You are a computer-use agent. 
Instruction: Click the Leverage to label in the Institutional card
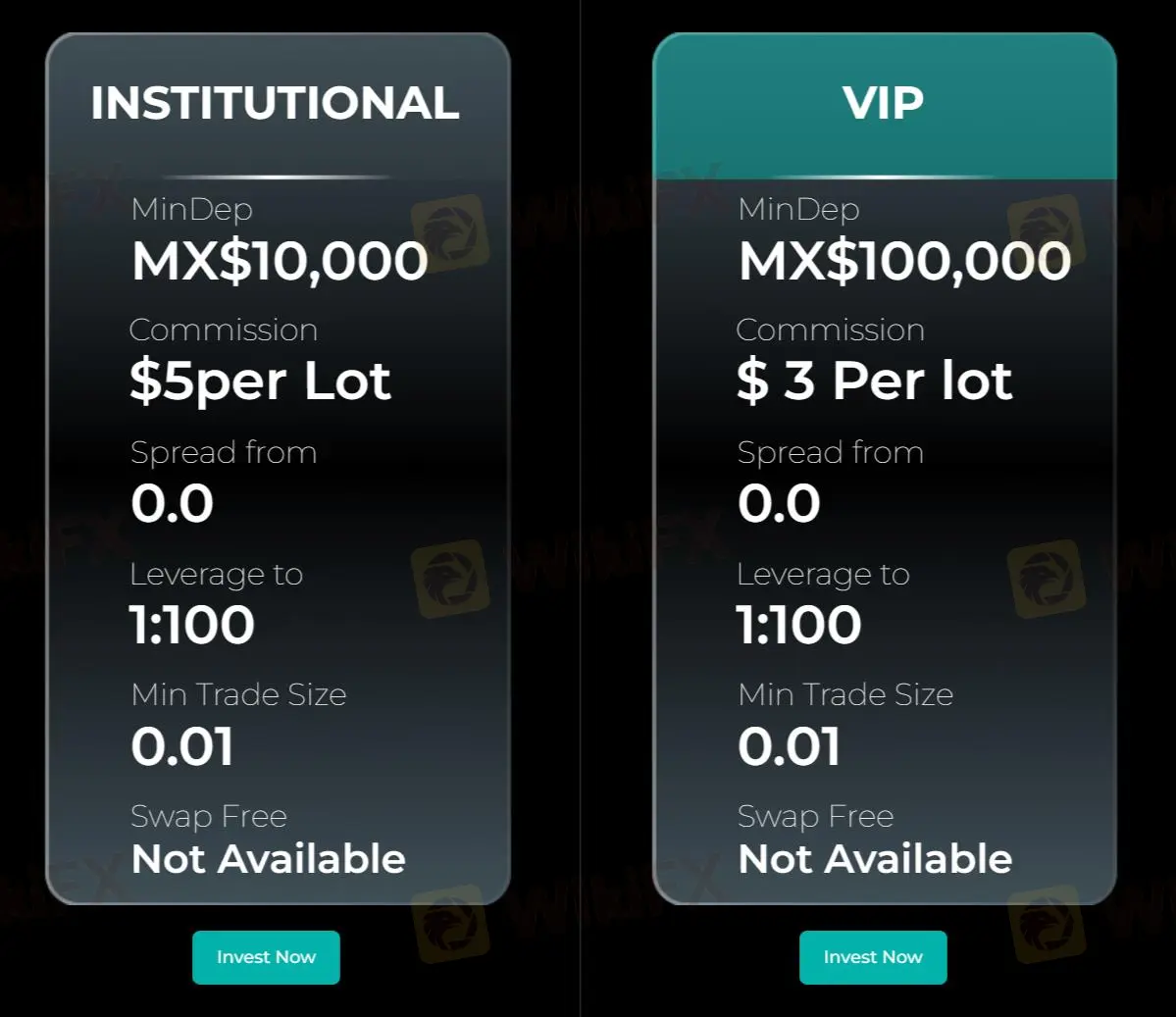(x=217, y=574)
